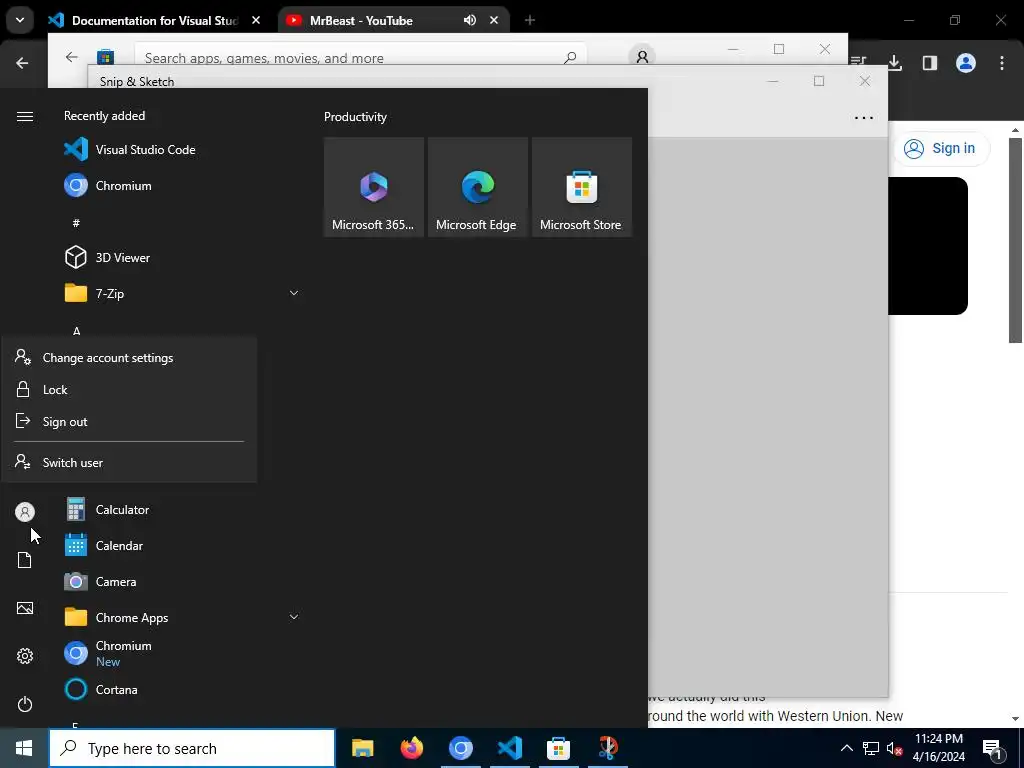
Task: Click the # letter group header
Action: point(76,223)
